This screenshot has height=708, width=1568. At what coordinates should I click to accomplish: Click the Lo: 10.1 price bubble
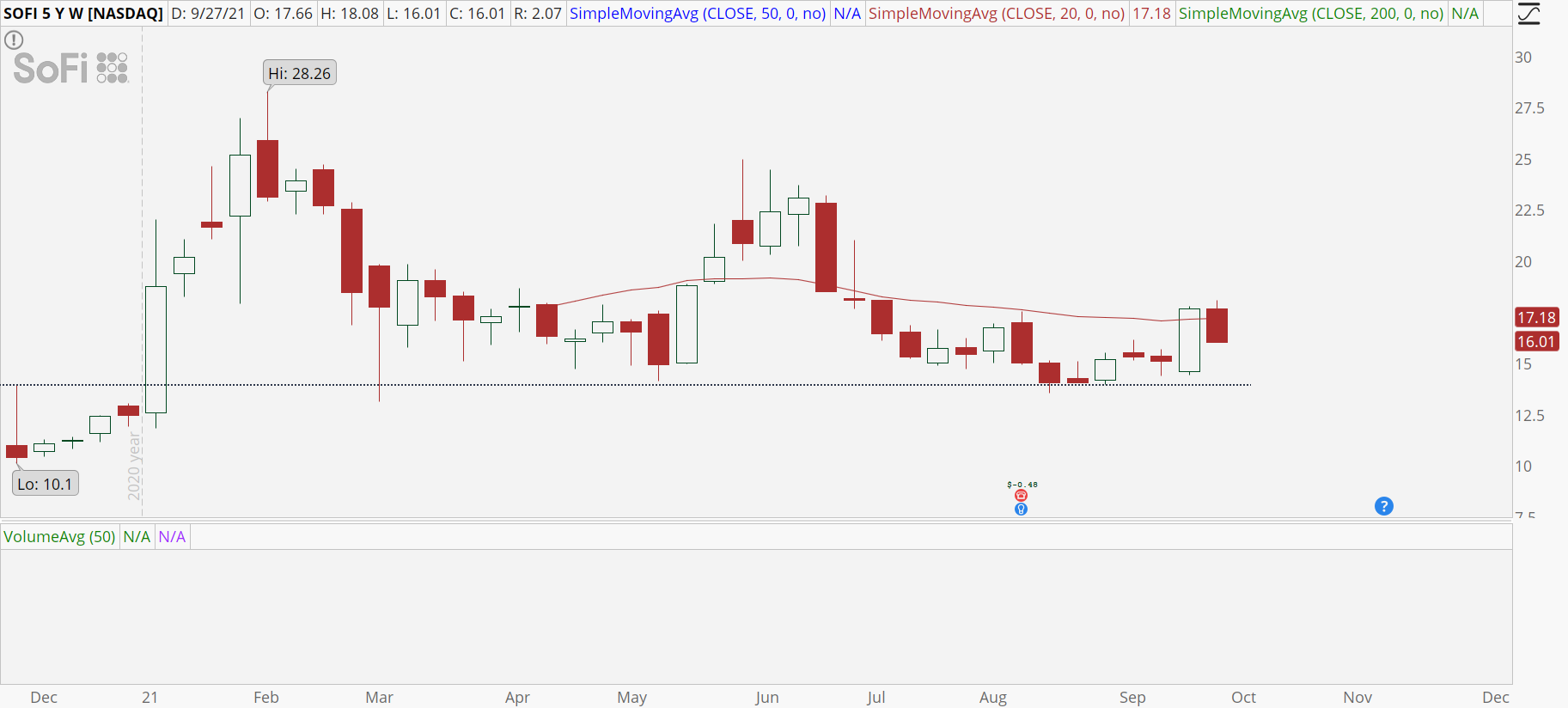click(x=45, y=484)
